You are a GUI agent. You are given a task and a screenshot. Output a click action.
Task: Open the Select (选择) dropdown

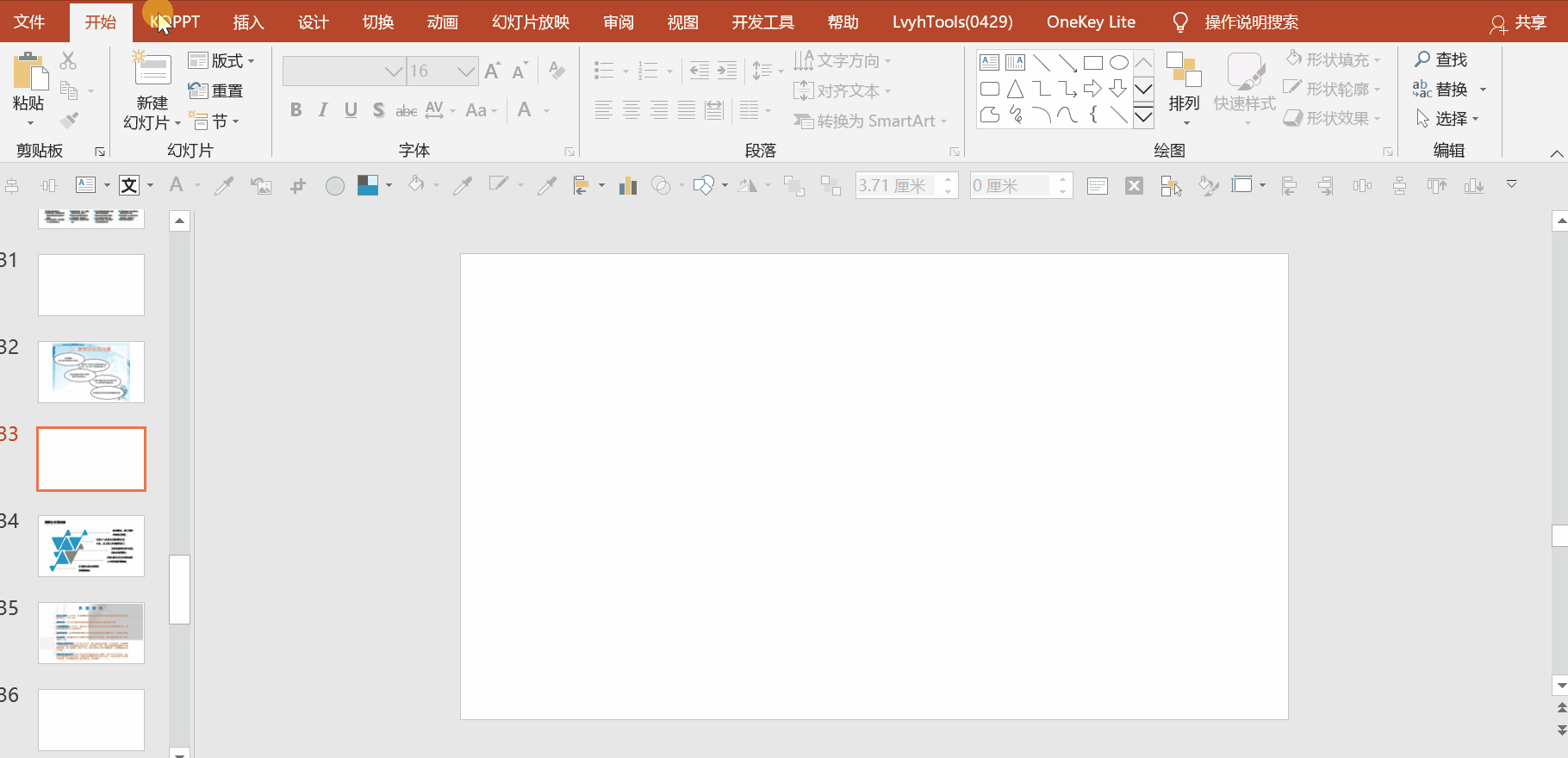click(1448, 119)
